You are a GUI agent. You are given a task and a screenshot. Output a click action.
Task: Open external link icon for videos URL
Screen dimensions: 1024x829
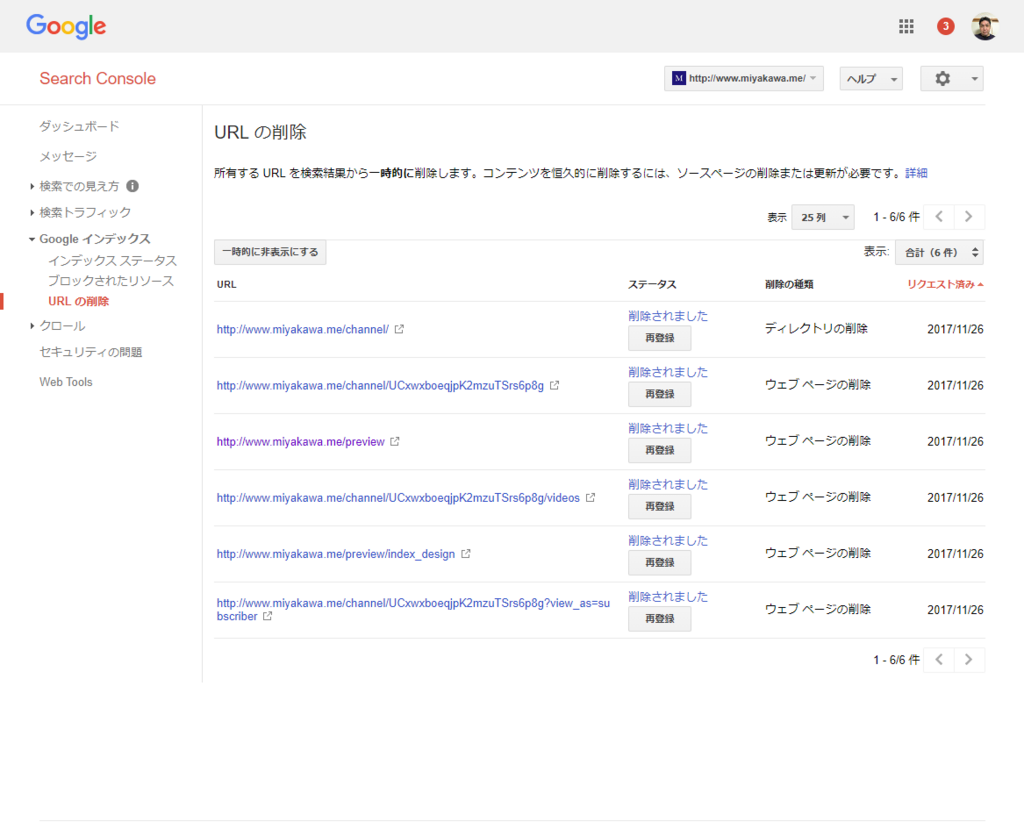pos(590,498)
